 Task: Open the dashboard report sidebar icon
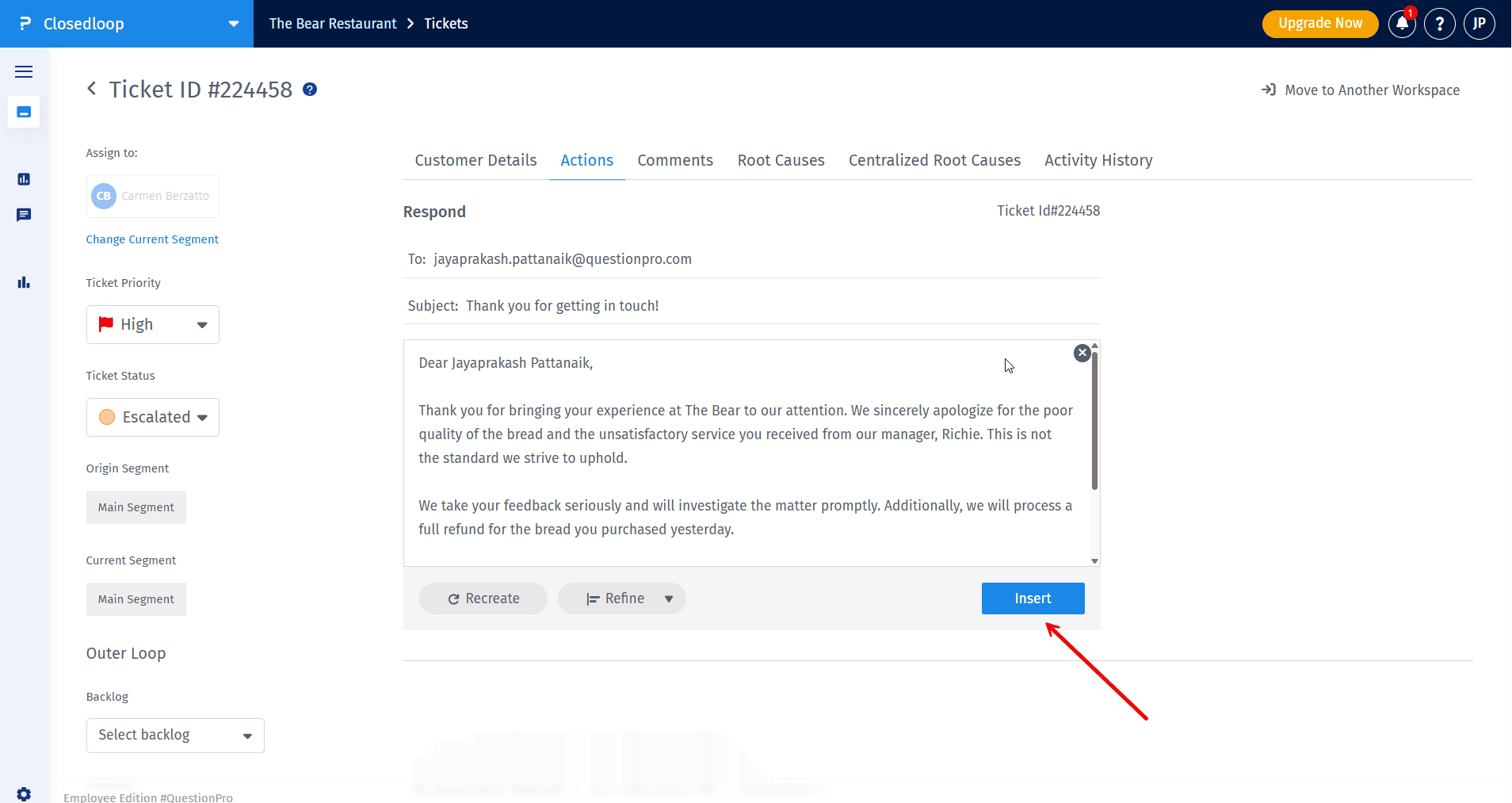pyautogui.click(x=24, y=179)
